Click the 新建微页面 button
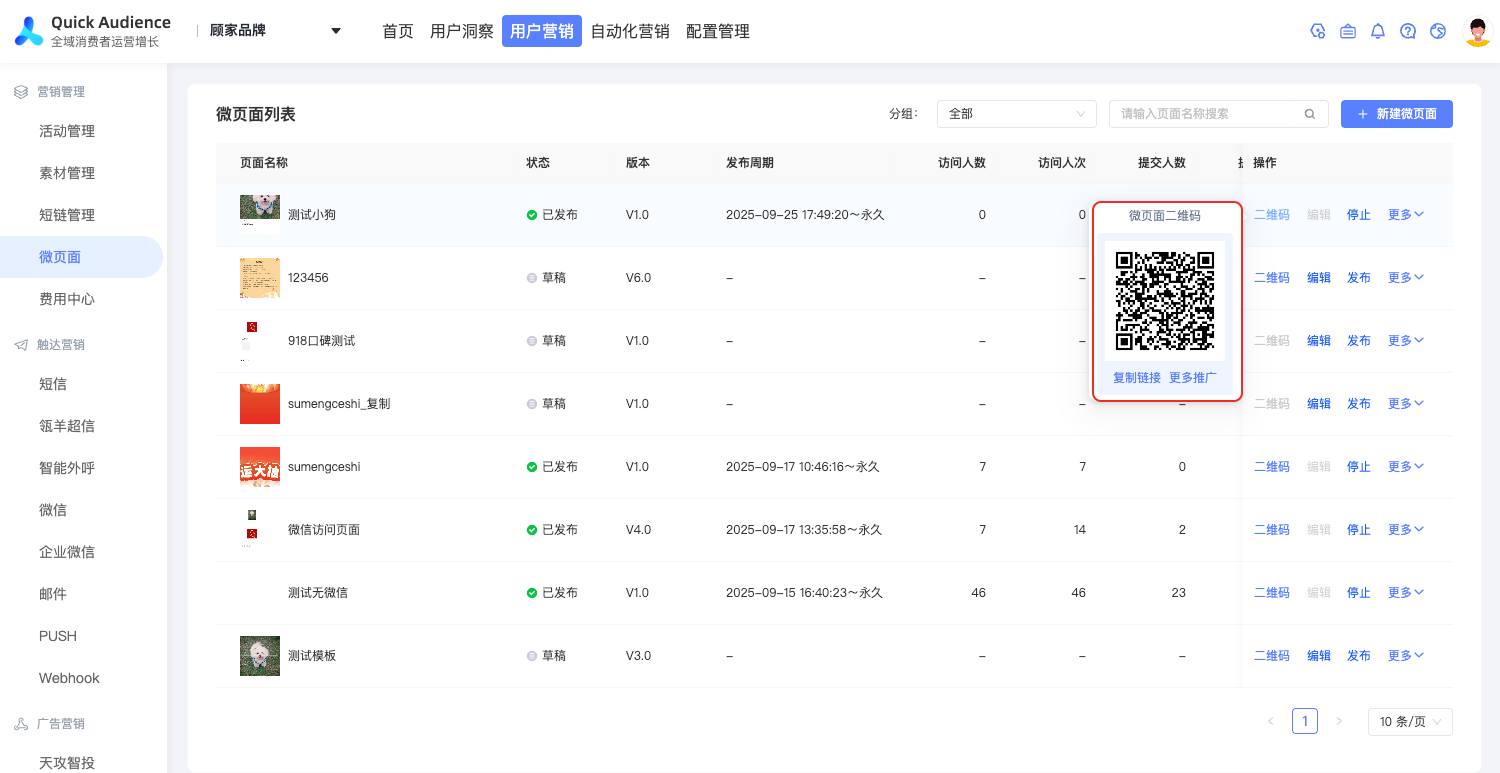The height and width of the screenshot is (773, 1500). (1397, 114)
